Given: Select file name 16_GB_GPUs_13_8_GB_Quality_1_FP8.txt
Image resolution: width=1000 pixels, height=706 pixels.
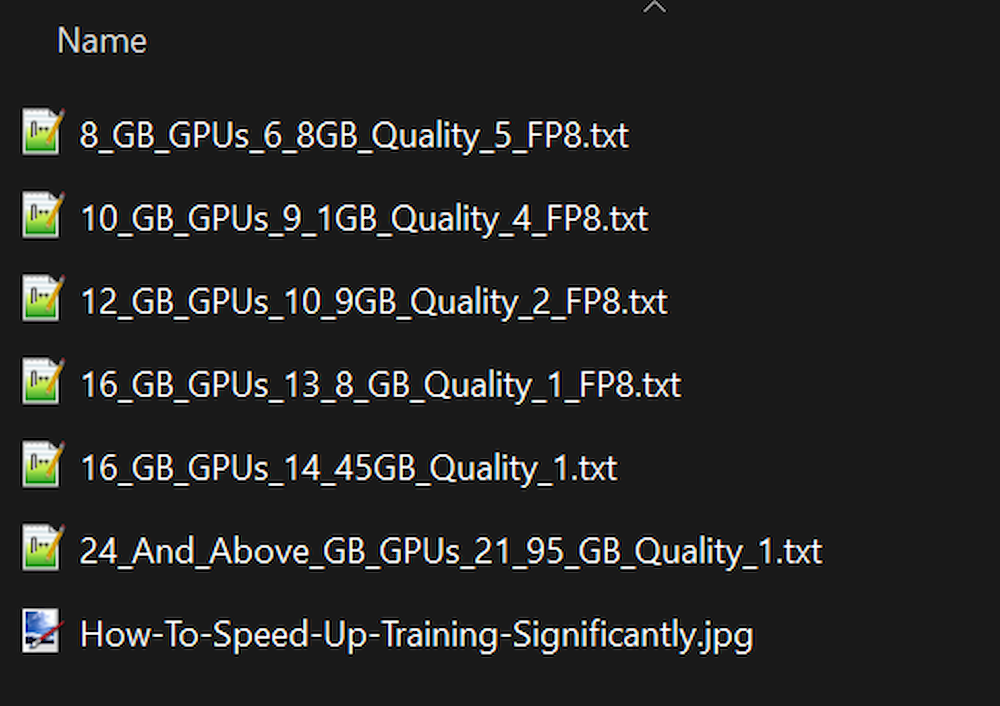Looking at the screenshot, I should coord(380,384).
